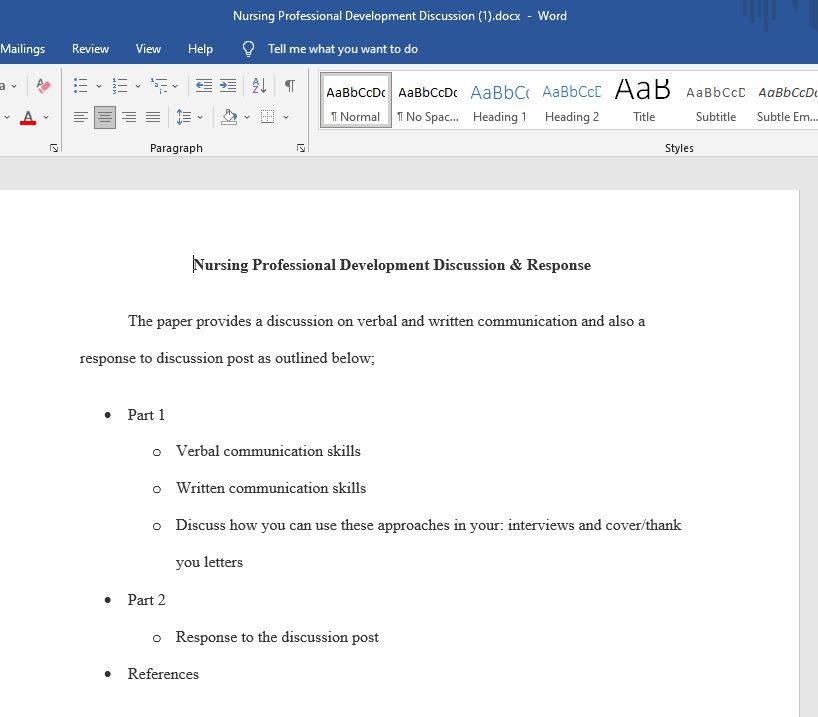Click the 'Written communication skills' sub-bullet
Image resolution: width=818 pixels, height=717 pixels.
tap(271, 488)
